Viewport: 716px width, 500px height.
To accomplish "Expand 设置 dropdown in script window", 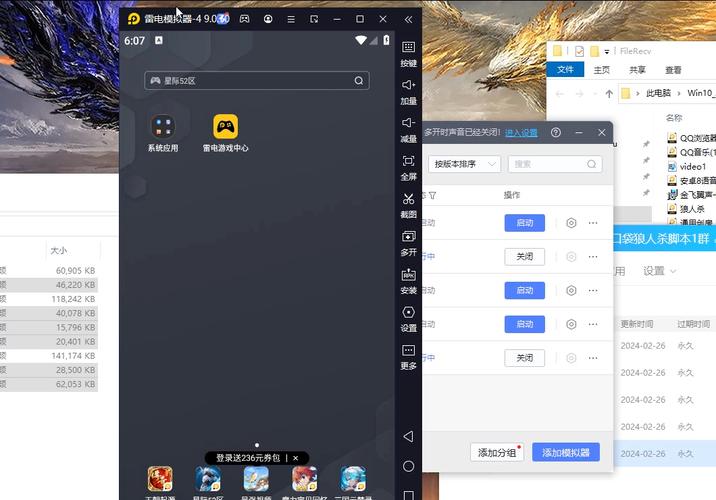I will click(659, 271).
